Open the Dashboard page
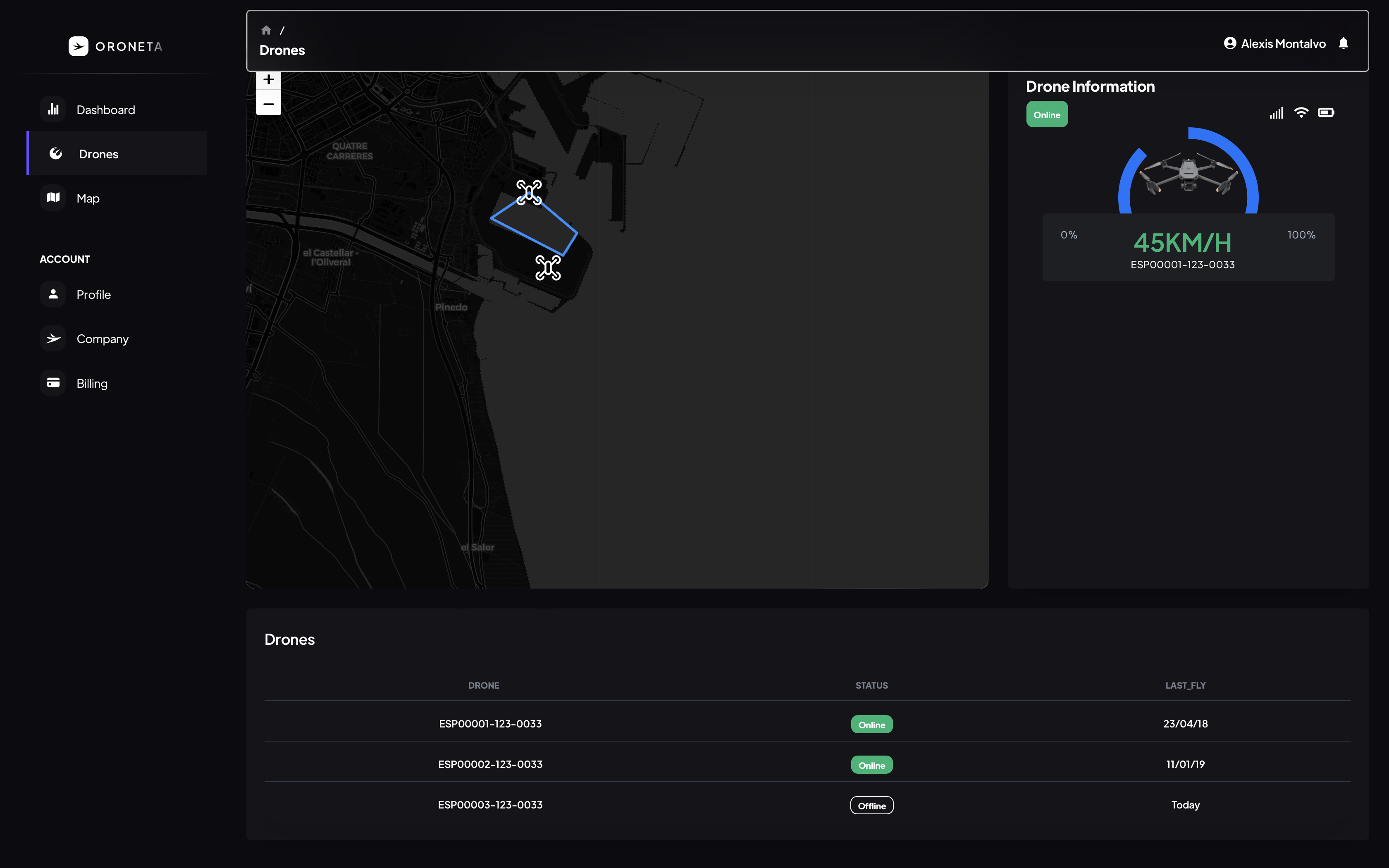The image size is (1389, 868). (x=105, y=110)
